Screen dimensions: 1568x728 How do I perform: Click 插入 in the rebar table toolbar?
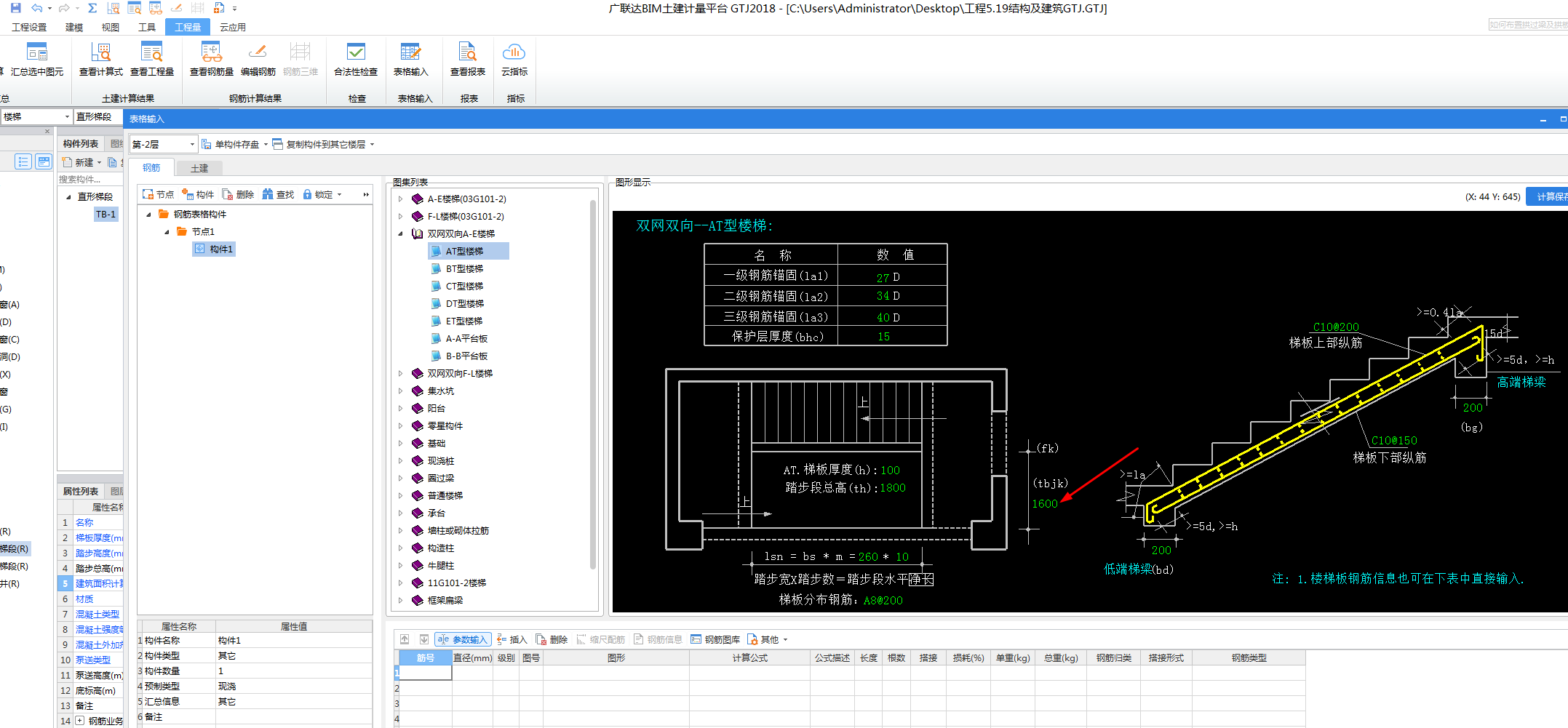pos(512,639)
